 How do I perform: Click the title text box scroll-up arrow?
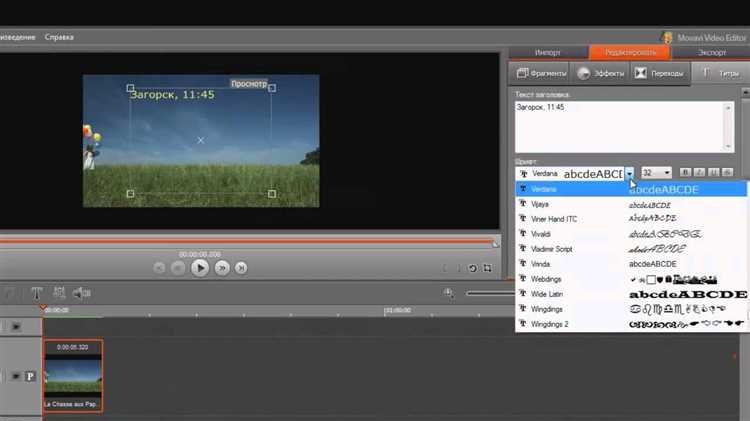728,108
